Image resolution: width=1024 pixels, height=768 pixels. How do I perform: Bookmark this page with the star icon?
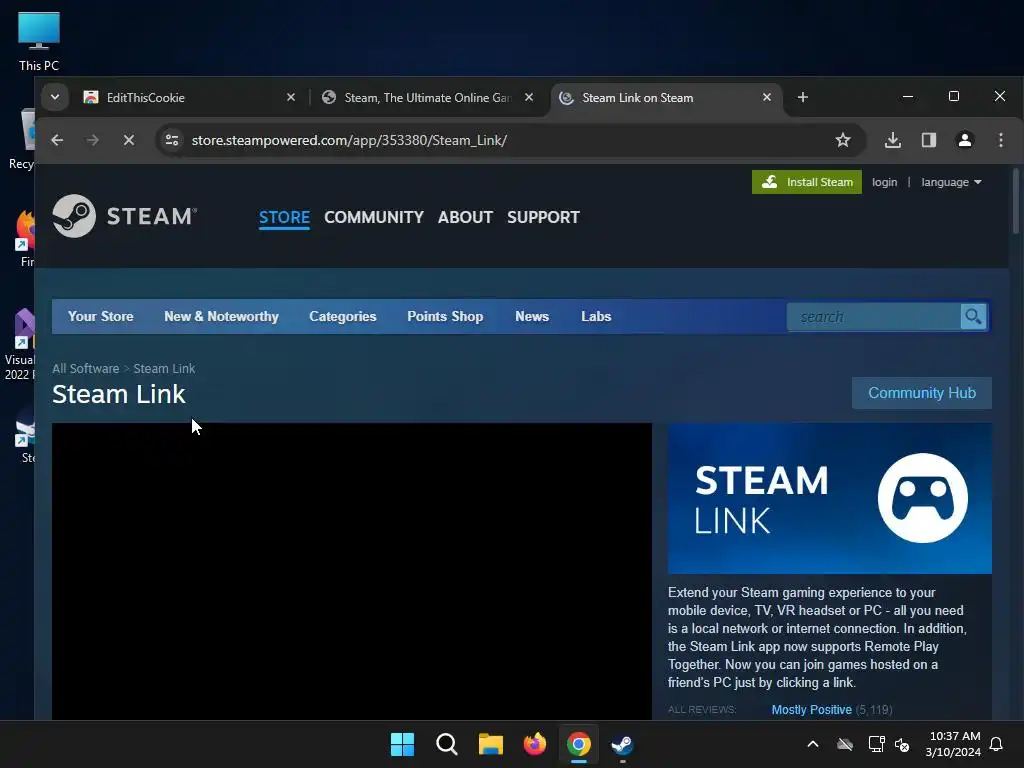click(x=842, y=140)
